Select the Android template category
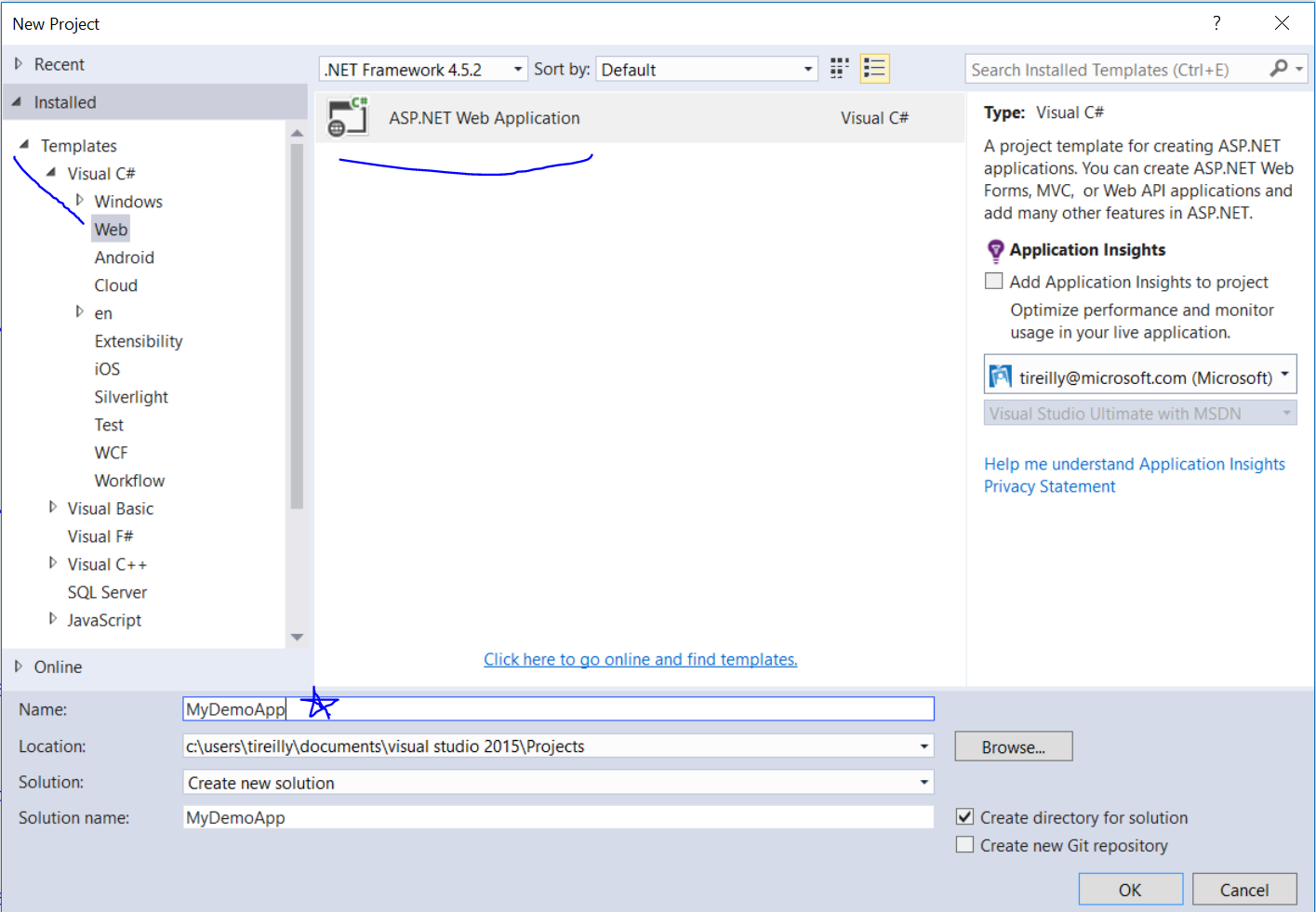 (125, 258)
